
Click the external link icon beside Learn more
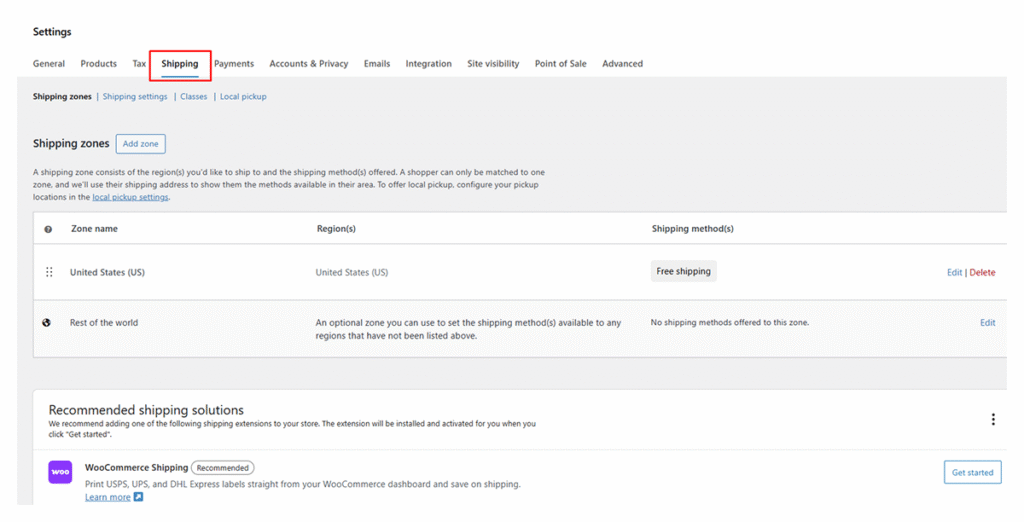point(139,497)
